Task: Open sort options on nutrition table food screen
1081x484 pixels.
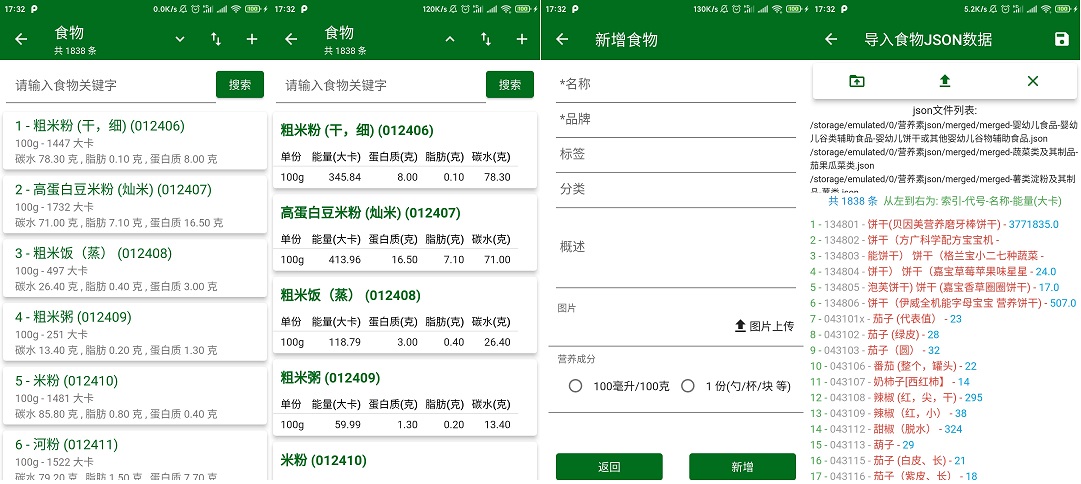Action: 486,39
